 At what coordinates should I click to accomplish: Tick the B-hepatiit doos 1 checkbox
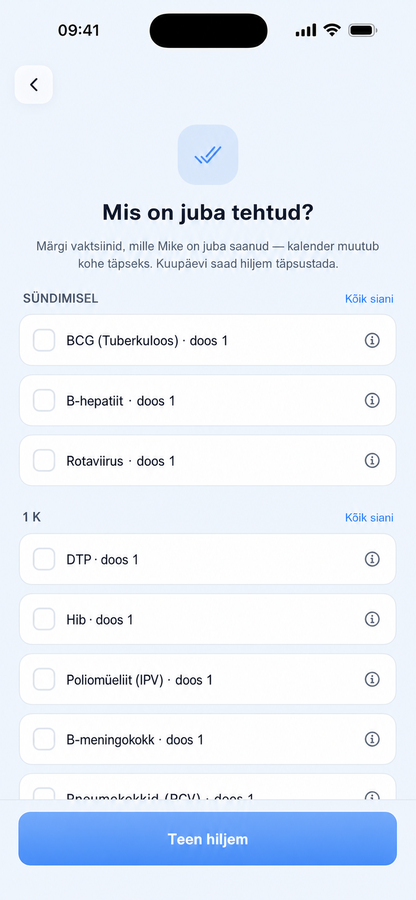(44, 400)
